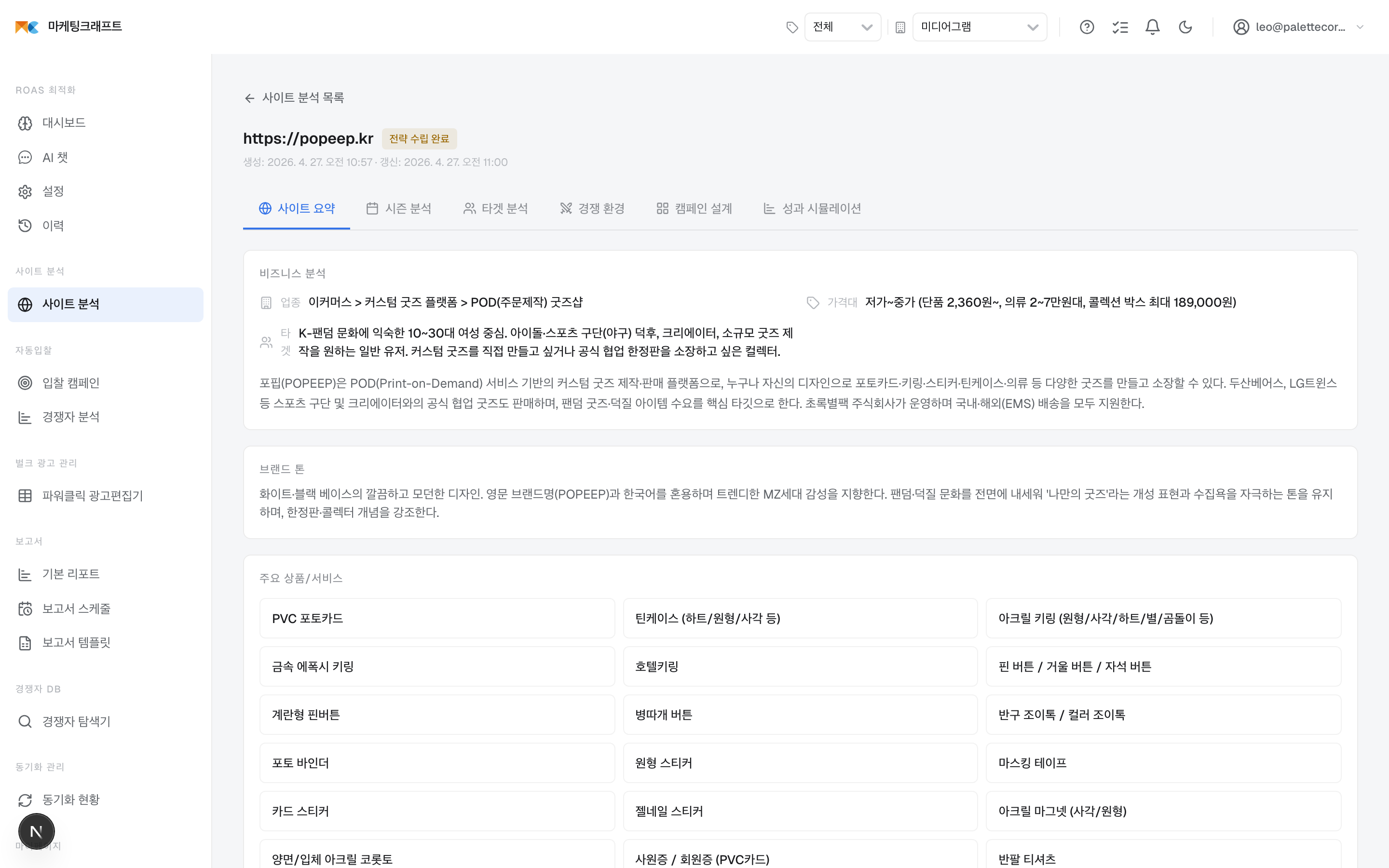Open 이력 in the sidebar
The image size is (1389, 868).
pos(106,226)
